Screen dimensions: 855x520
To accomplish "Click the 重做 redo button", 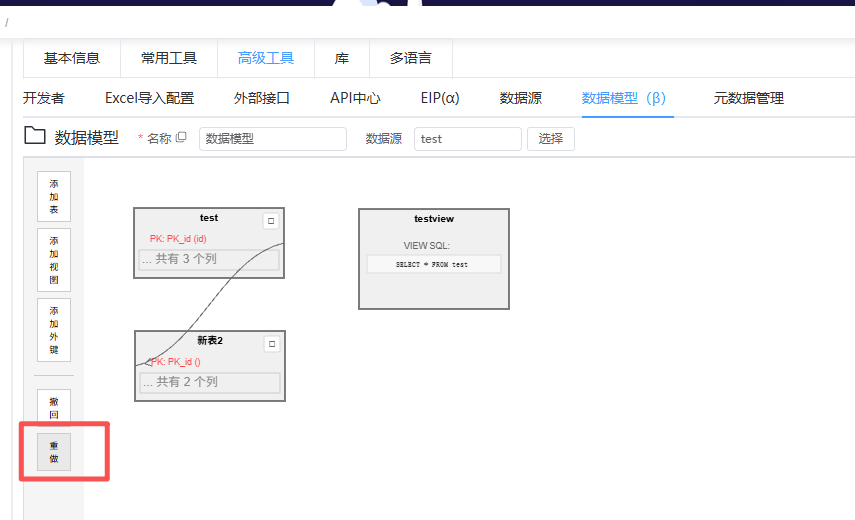I will [54, 452].
